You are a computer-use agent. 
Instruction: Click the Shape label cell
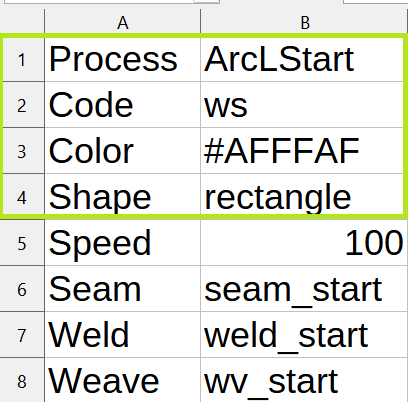[x=122, y=197]
